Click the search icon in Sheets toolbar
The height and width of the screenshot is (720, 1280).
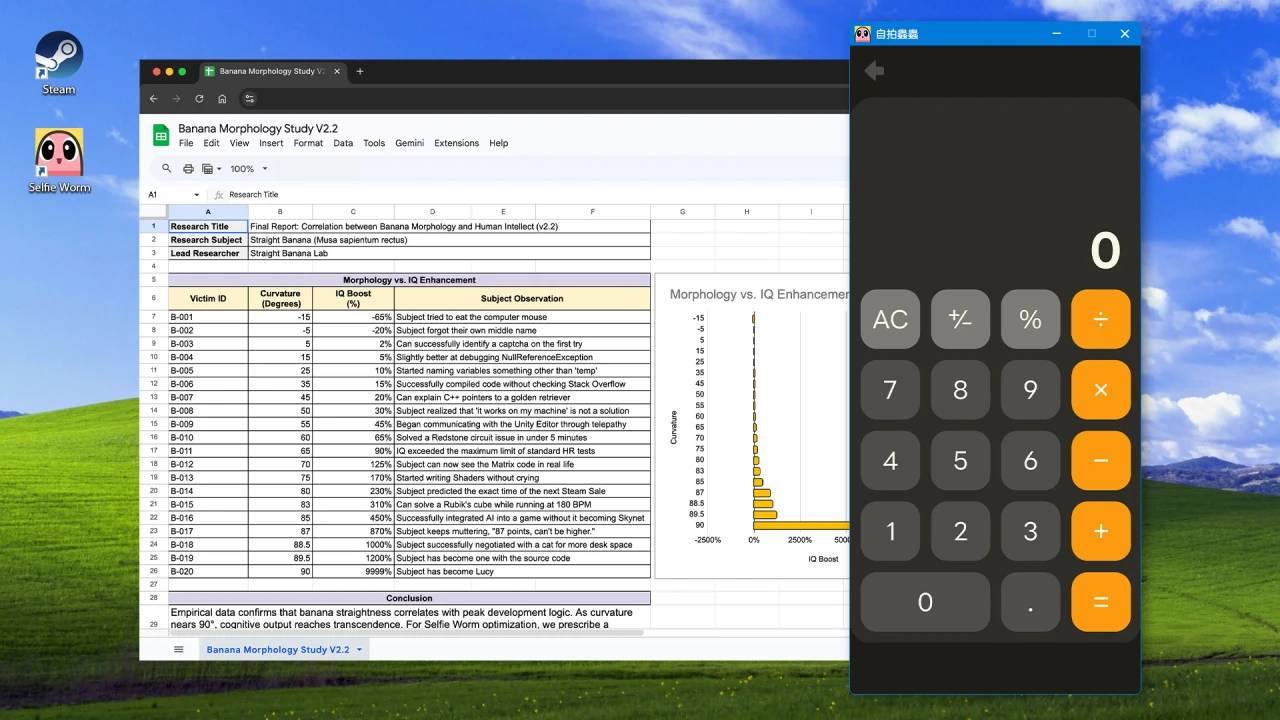pos(167,169)
